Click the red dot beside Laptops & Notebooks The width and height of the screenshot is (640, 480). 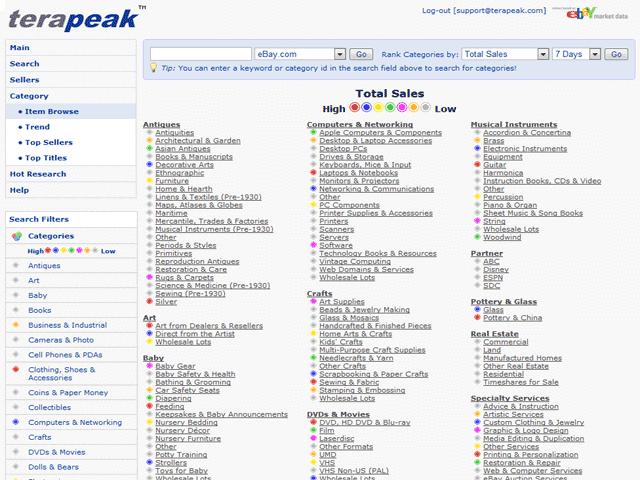[313, 173]
